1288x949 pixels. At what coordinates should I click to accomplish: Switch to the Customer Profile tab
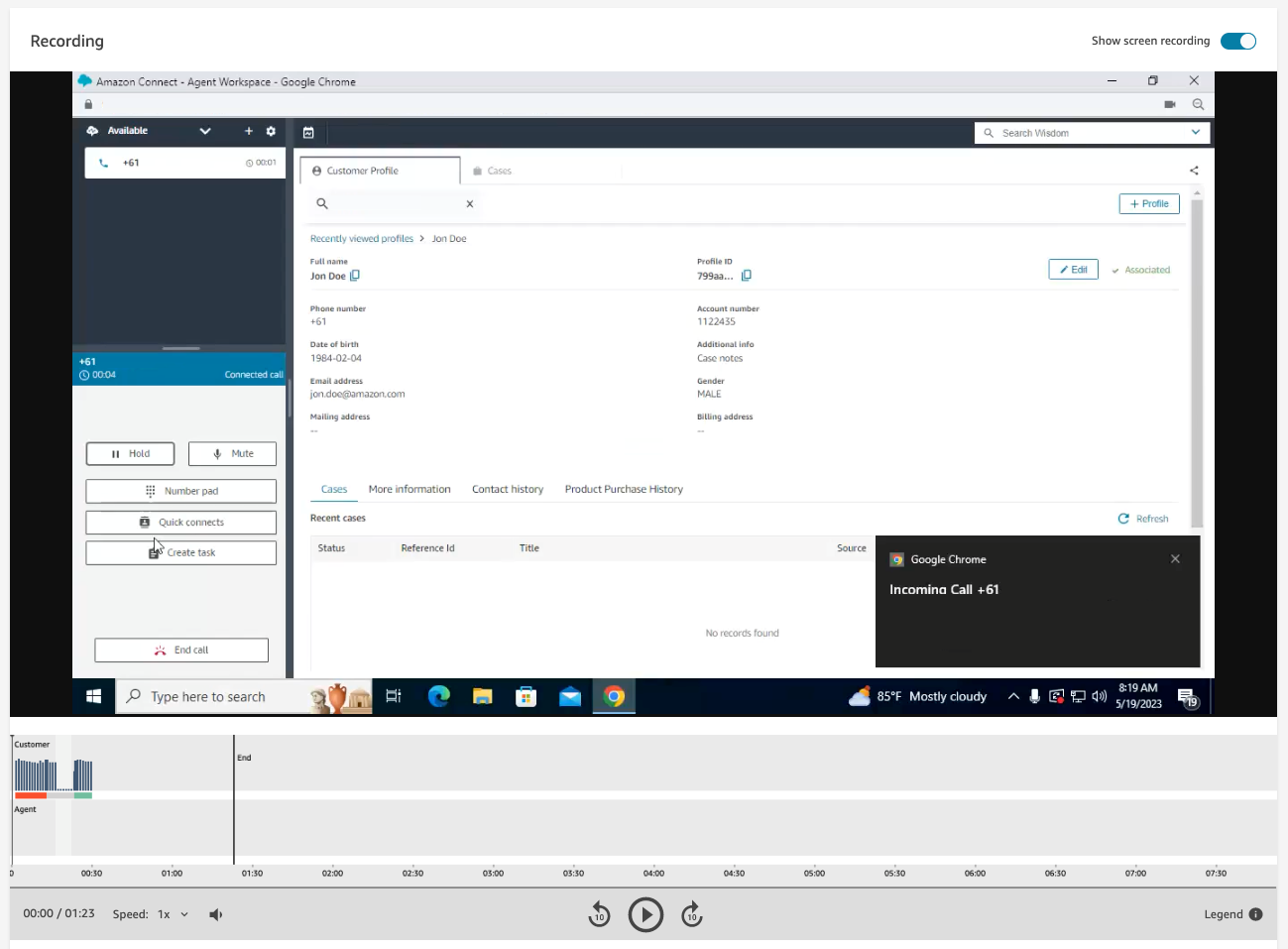click(x=380, y=171)
